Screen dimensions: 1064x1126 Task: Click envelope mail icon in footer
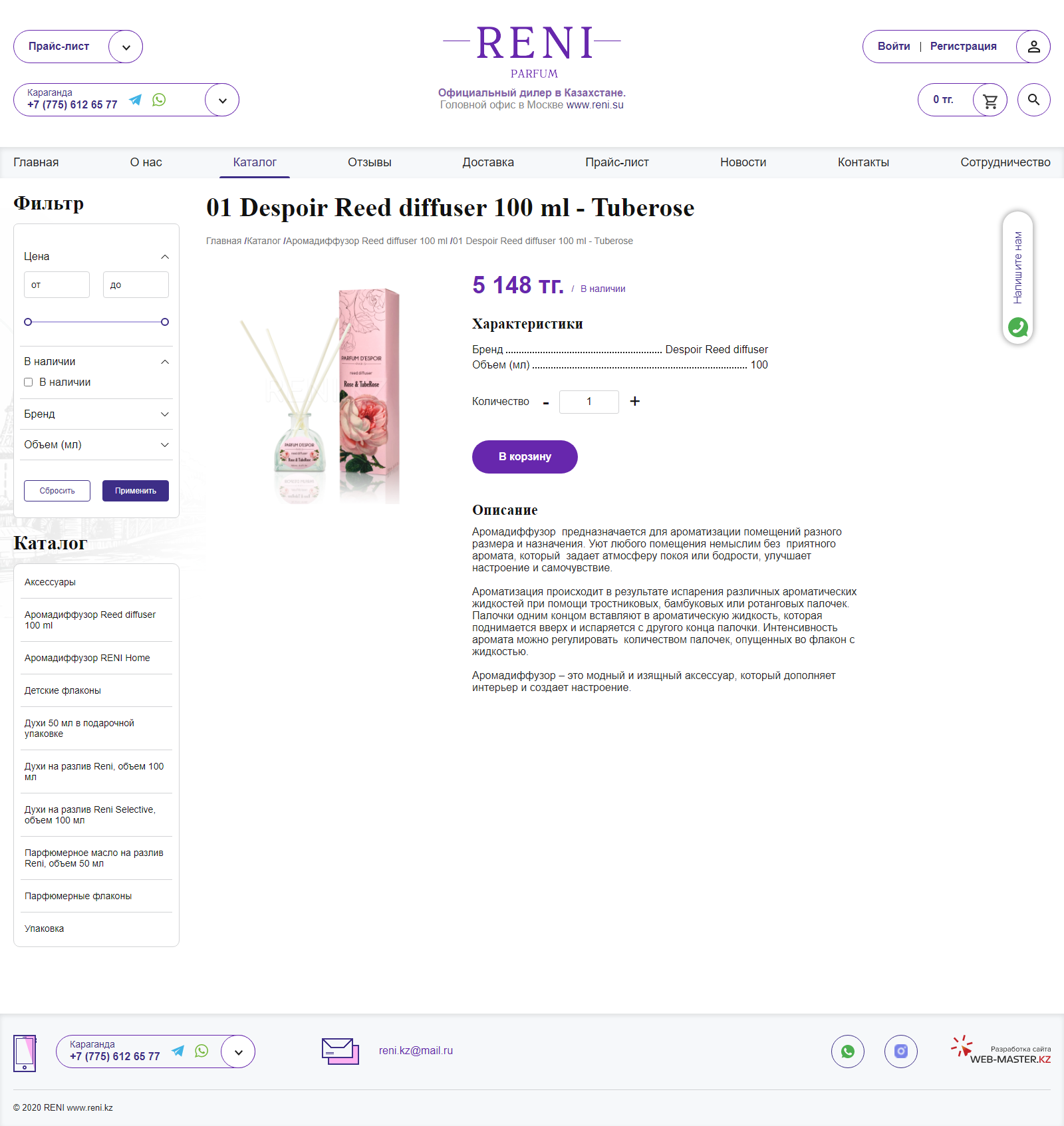coord(340,1052)
